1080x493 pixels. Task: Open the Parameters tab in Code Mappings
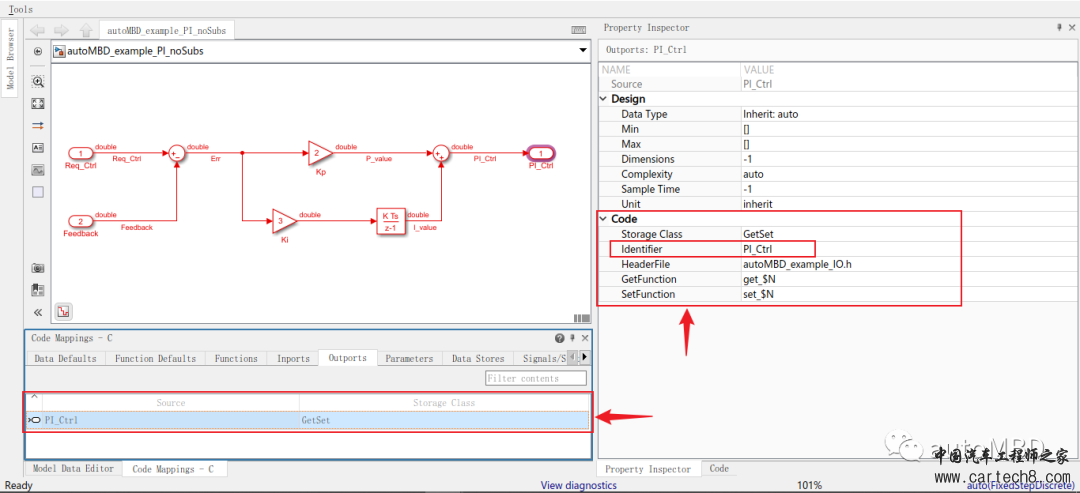click(x=409, y=358)
